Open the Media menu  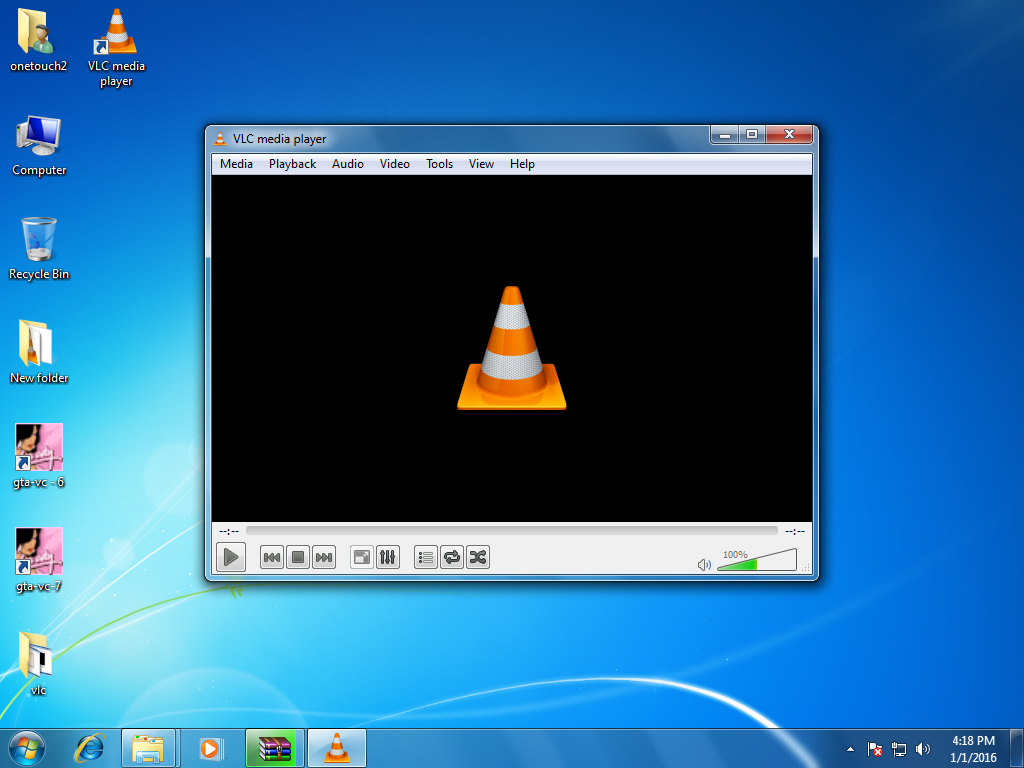(x=236, y=164)
